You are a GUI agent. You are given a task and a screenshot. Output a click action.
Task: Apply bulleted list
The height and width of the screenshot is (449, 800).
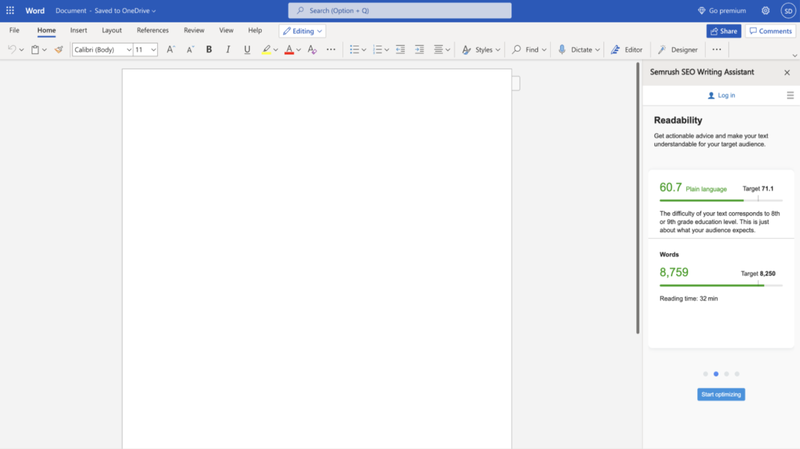click(x=354, y=49)
